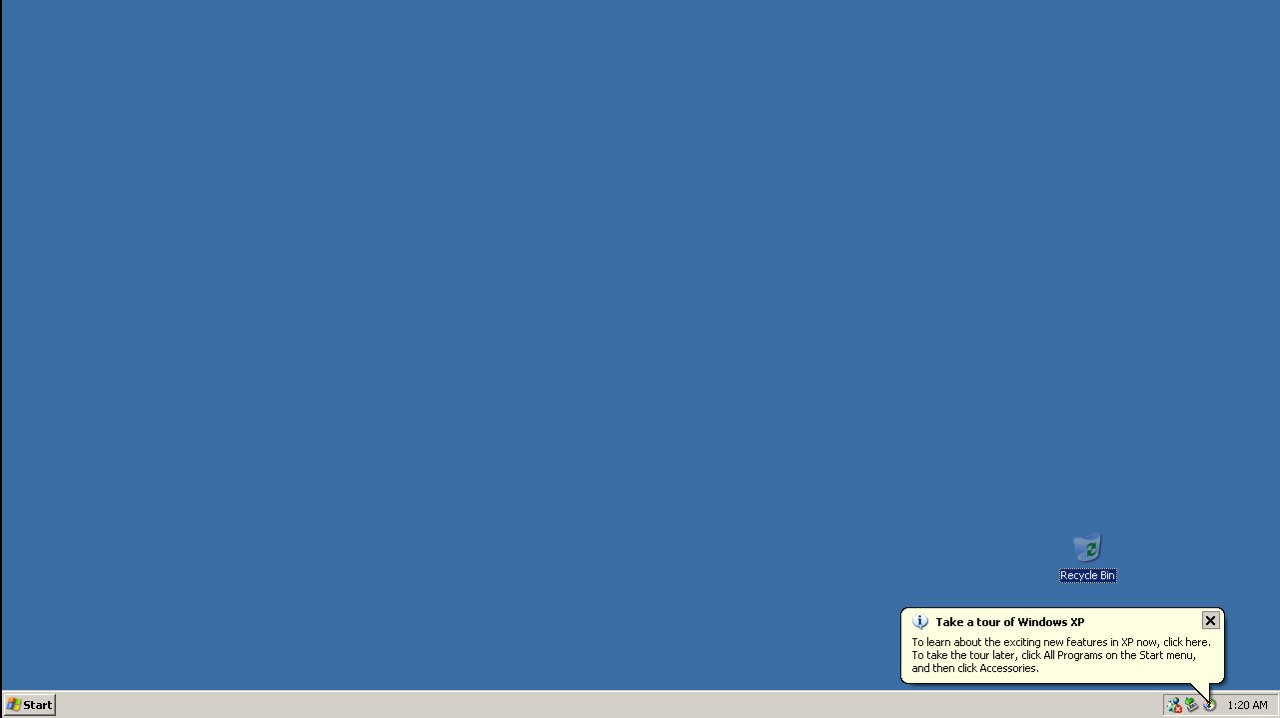This screenshot has height=718, width=1280.
Task: Close the Windows XP tour balloon
Action: click(x=1210, y=621)
